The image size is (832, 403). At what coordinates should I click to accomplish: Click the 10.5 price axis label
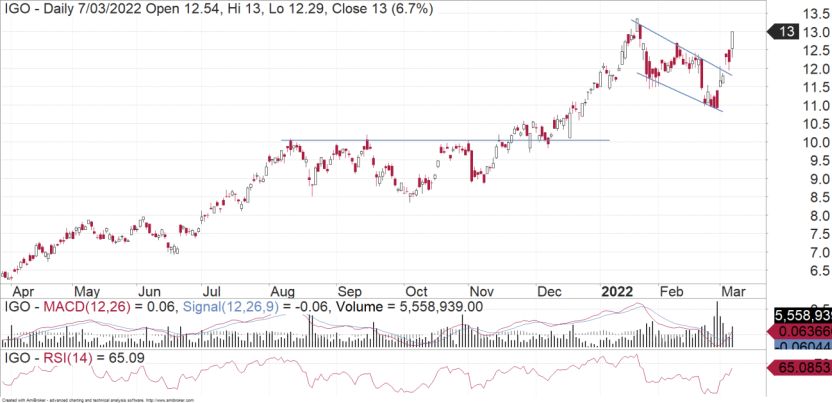tap(816, 124)
